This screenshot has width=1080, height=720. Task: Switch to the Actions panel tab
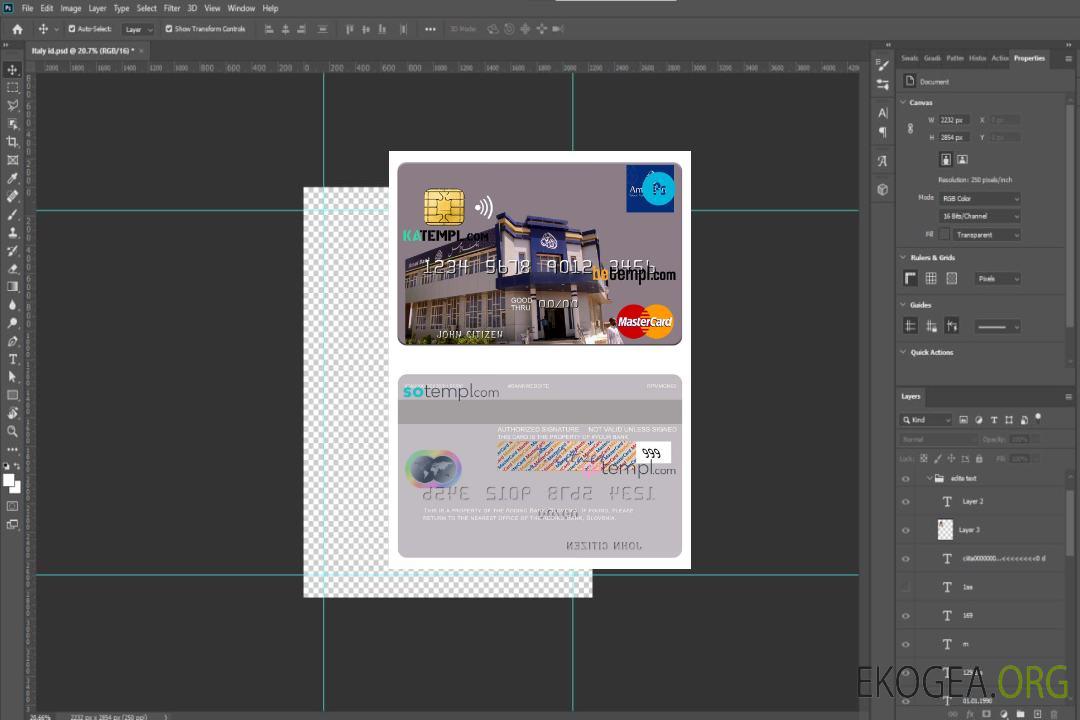999,58
